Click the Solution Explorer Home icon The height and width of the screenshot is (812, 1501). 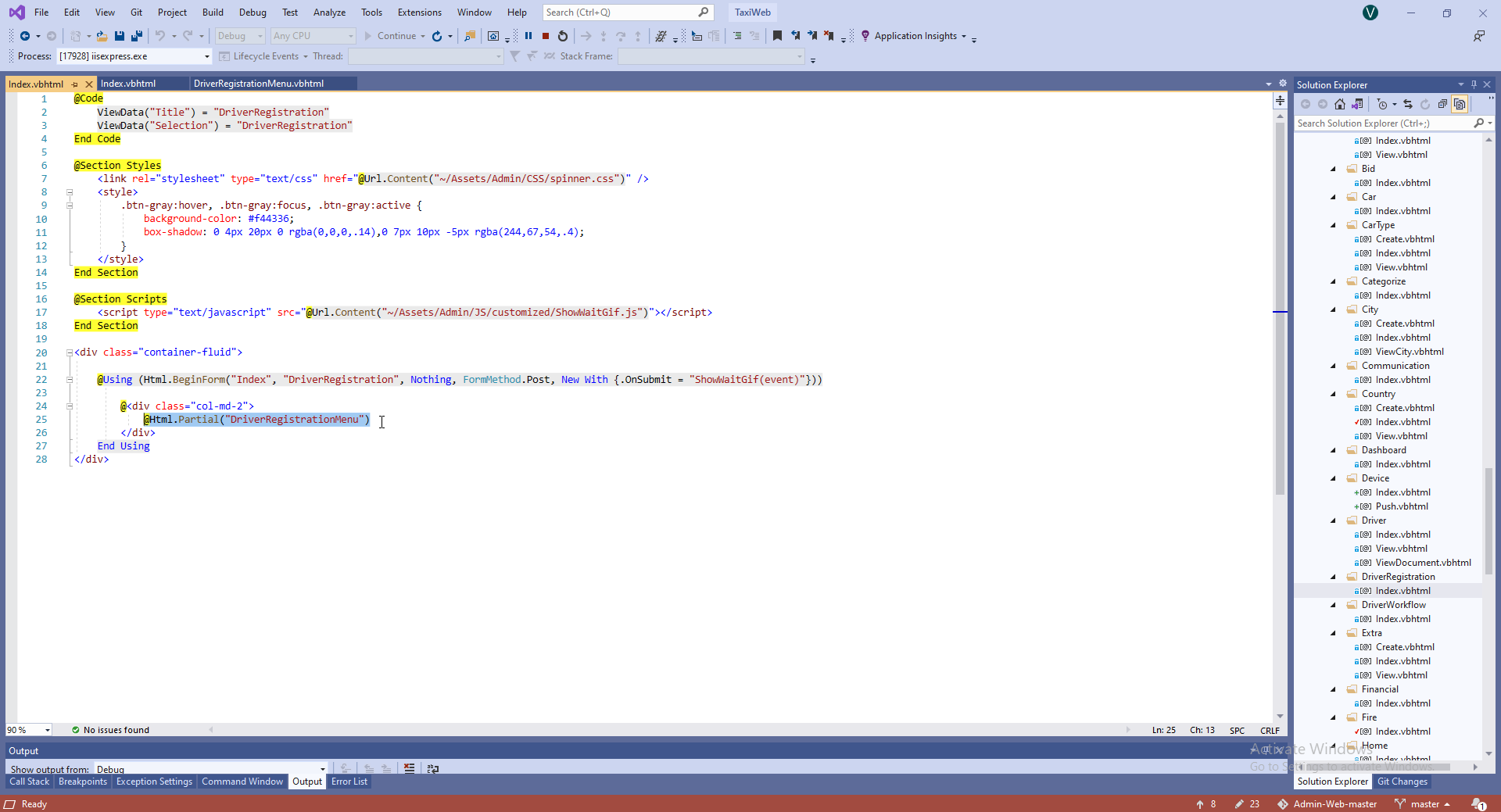click(1340, 104)
